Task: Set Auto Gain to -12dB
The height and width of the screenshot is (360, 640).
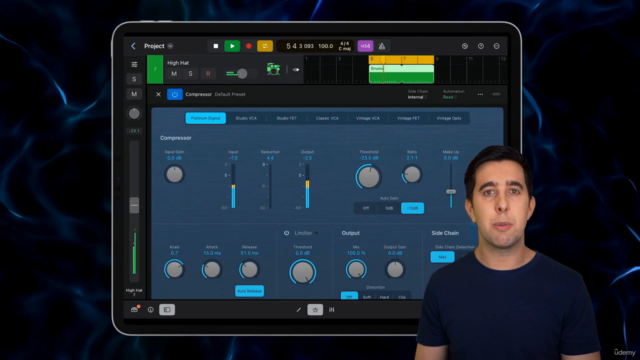Action: point(413,208)
